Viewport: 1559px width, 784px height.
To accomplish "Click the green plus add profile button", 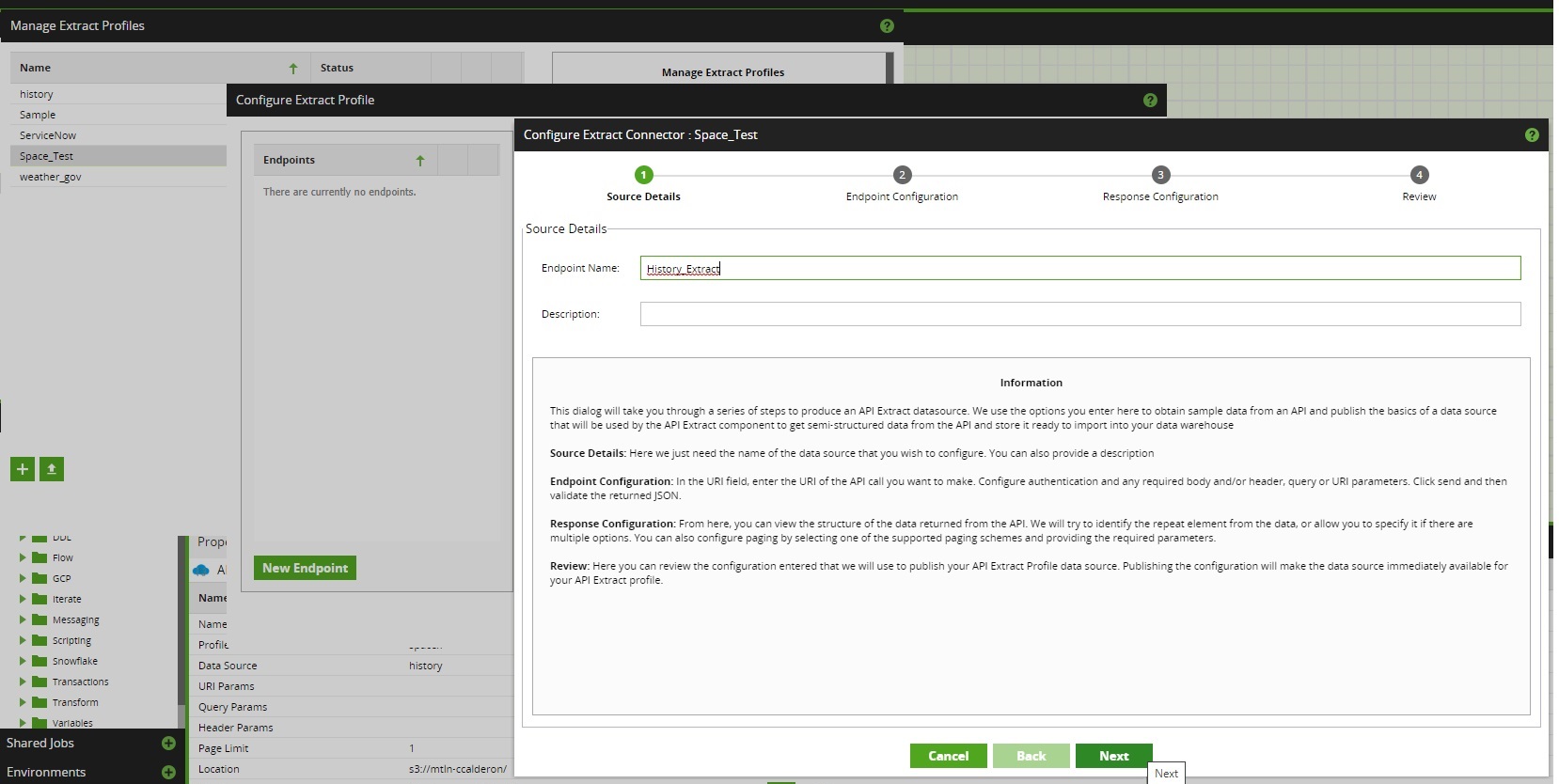I will pos(23,469).
